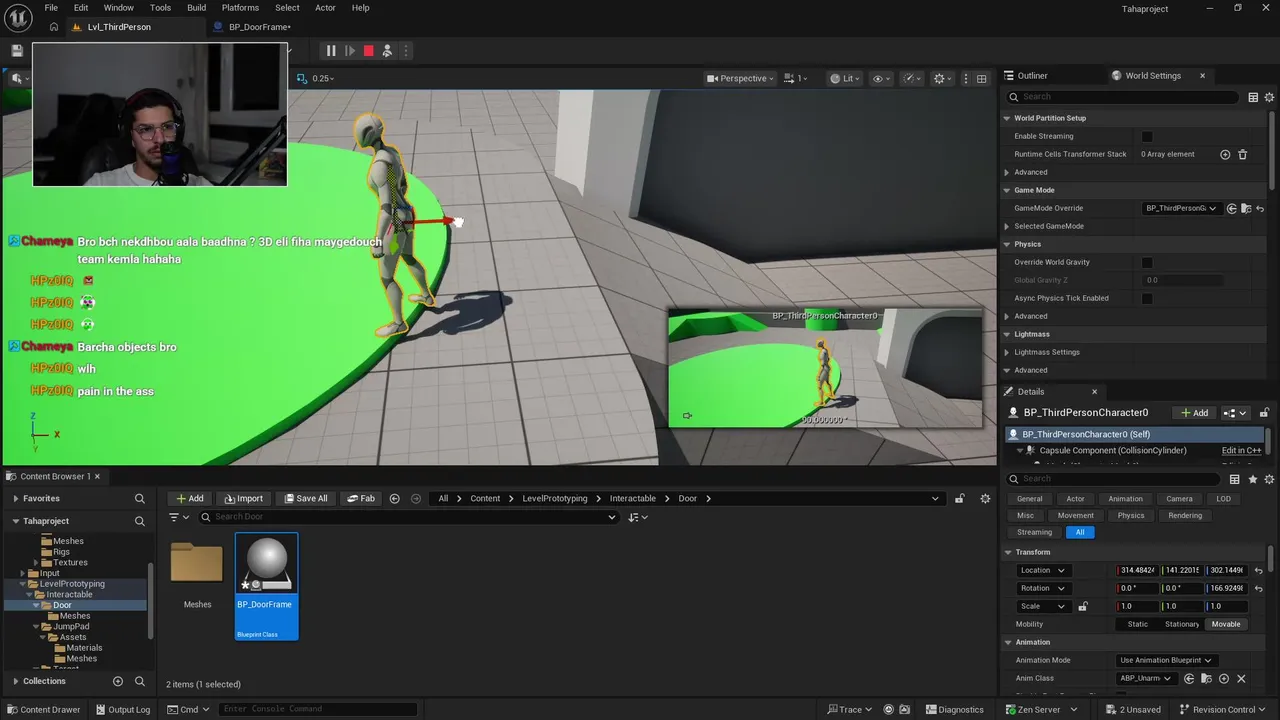Image resolution: width=1280 pixels, height=720 pixels.
Task: Switch to the BP_DoorFrame editor tab
Action: click(x=258, y=27)
